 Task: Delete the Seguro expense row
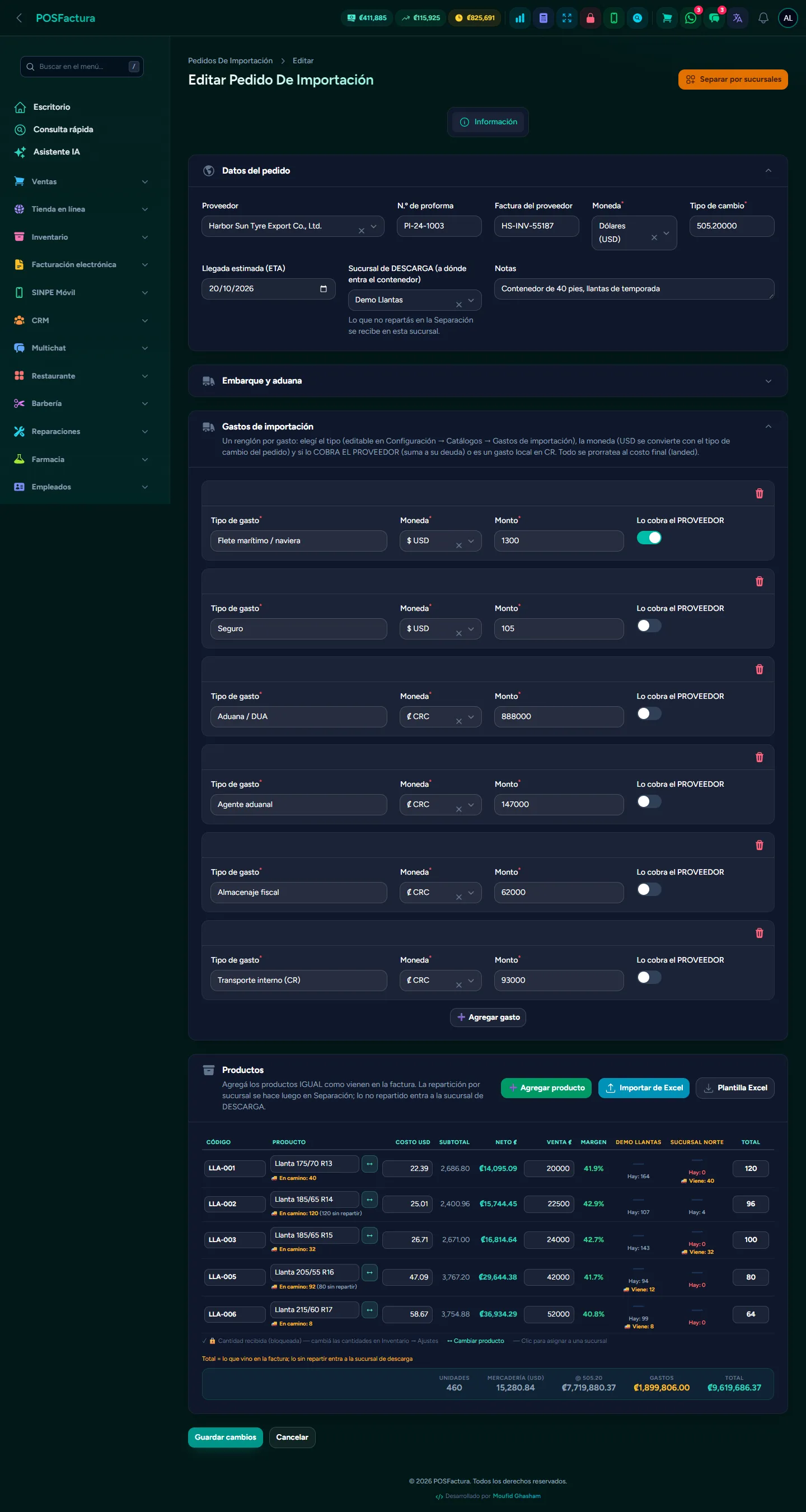(x=759, y=581)
